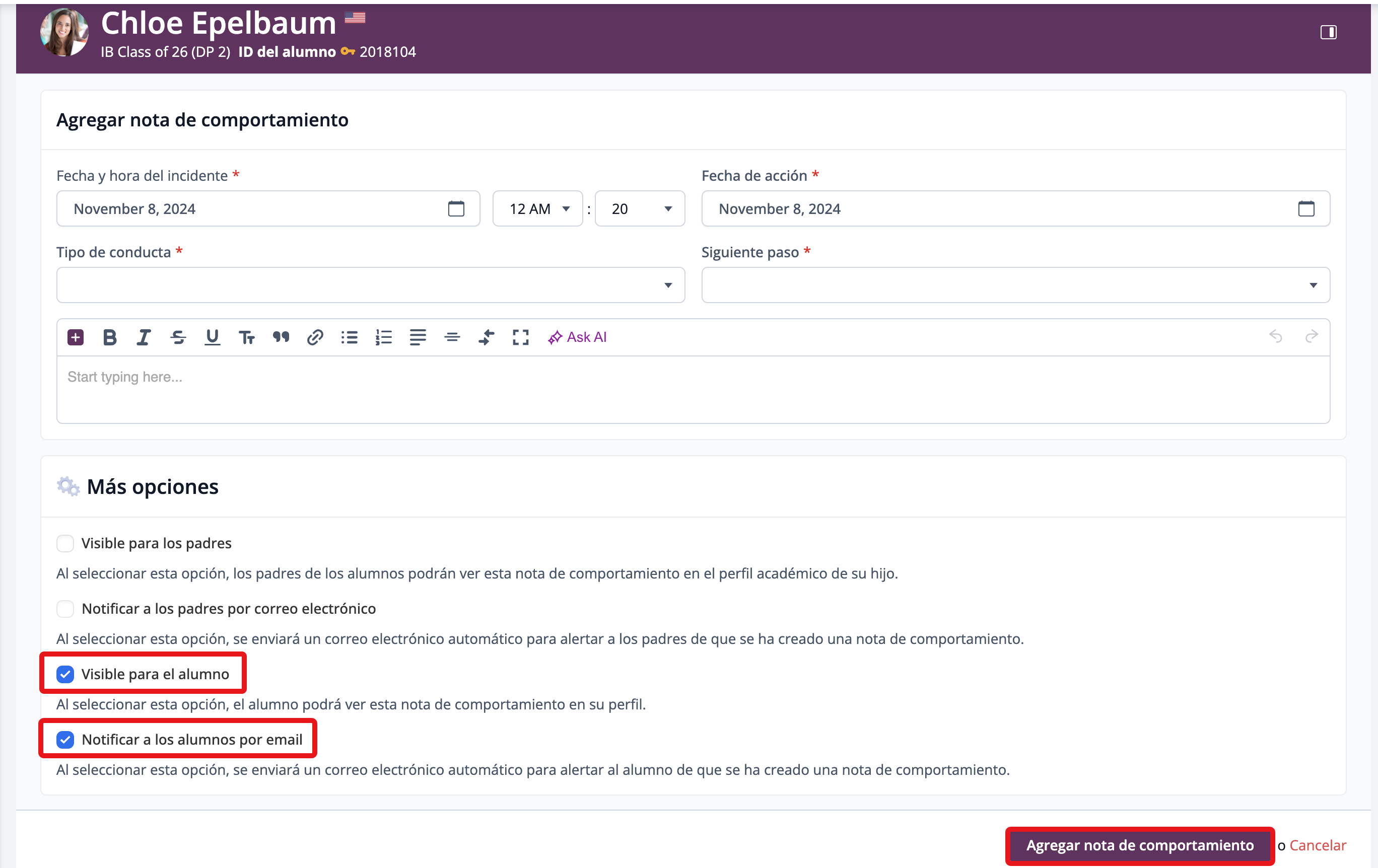Check Visible para los padres
Viewport: 1378px width, 868px height.
click(65, 543)
